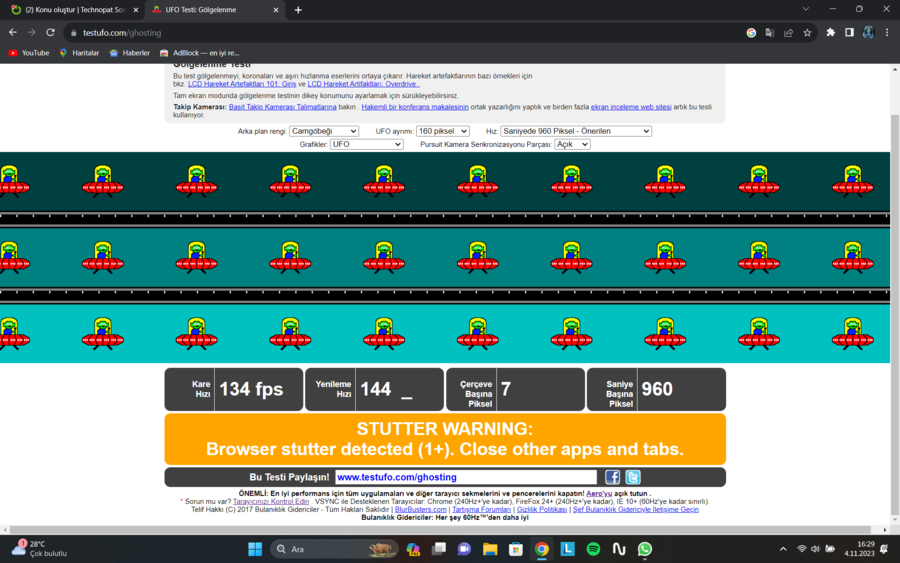Image resolution: width=900 pixels, height=563 pixels.
Task: Open ekran inceleme web sitesi link
Action: (x=631, y=107)
